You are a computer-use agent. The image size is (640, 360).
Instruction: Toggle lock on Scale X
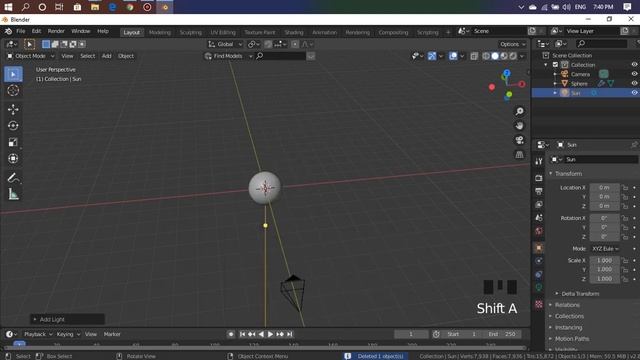625,260
